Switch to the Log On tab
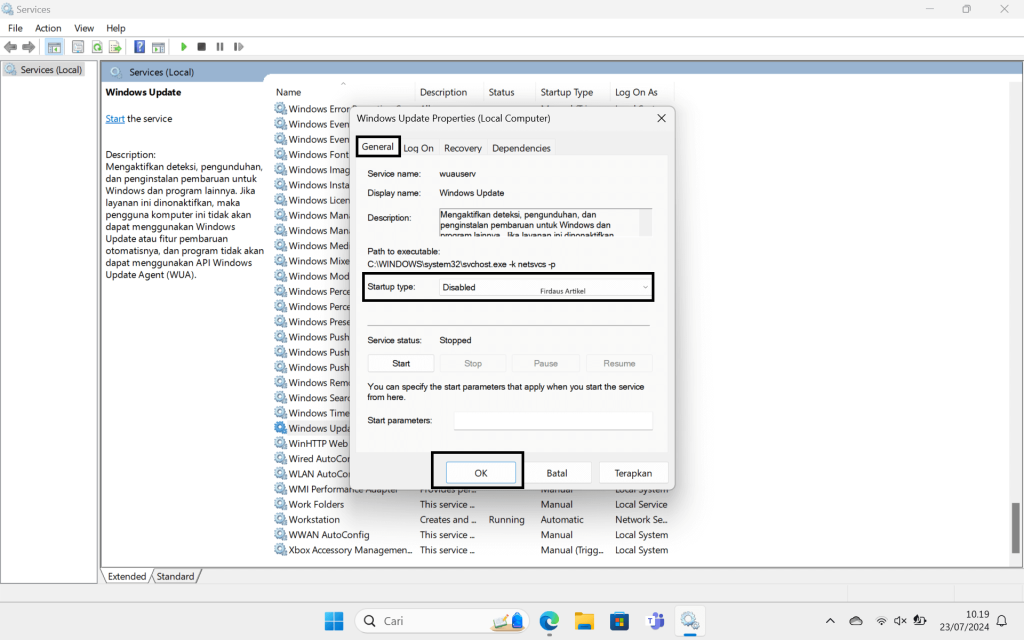The width and height of the screenshot is (1024, 640). coord(418,148)
